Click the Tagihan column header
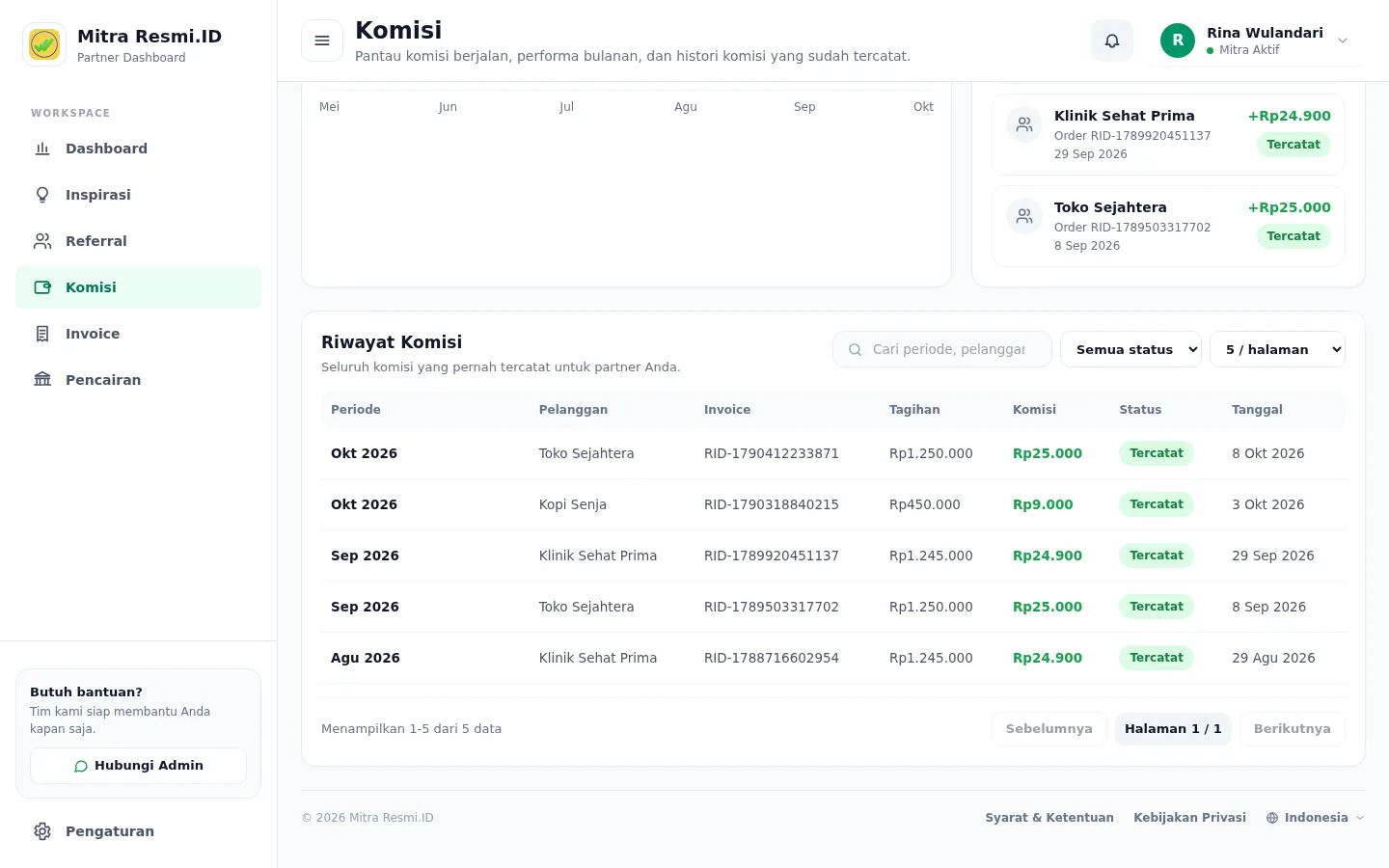 pyautogui.click(x=914, y=410)
